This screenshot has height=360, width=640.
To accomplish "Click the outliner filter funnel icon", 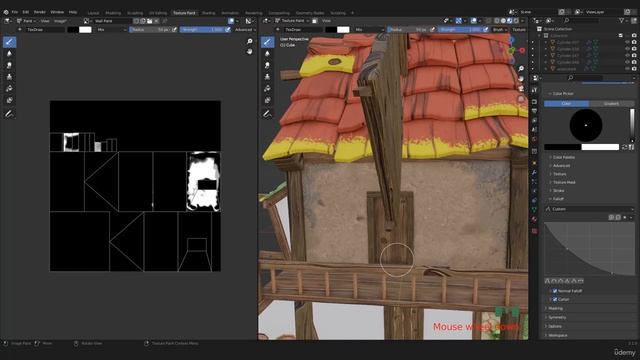I will pyautogui.click(x=622, y=20).
